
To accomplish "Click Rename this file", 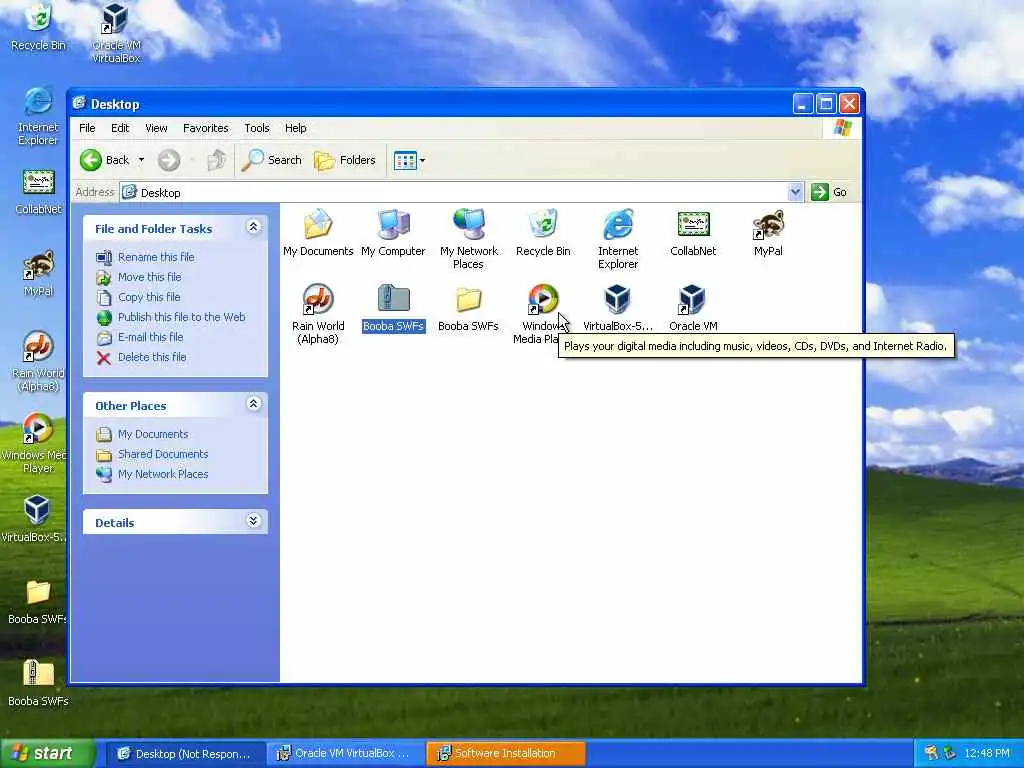I will pos(146,257).
